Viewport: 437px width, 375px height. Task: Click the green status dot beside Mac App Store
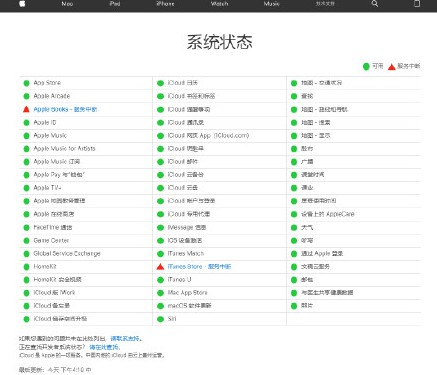pyautogui.click(x=160, y=293)
